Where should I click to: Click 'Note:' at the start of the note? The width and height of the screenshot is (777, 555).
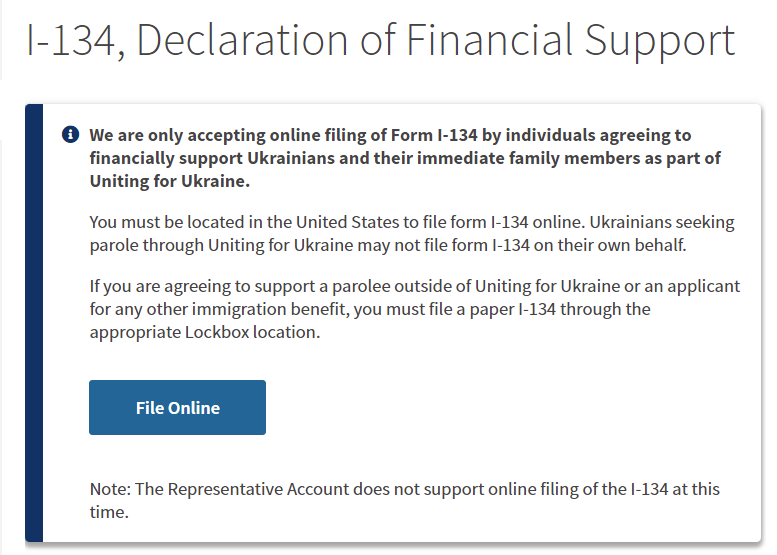(110, 489)
